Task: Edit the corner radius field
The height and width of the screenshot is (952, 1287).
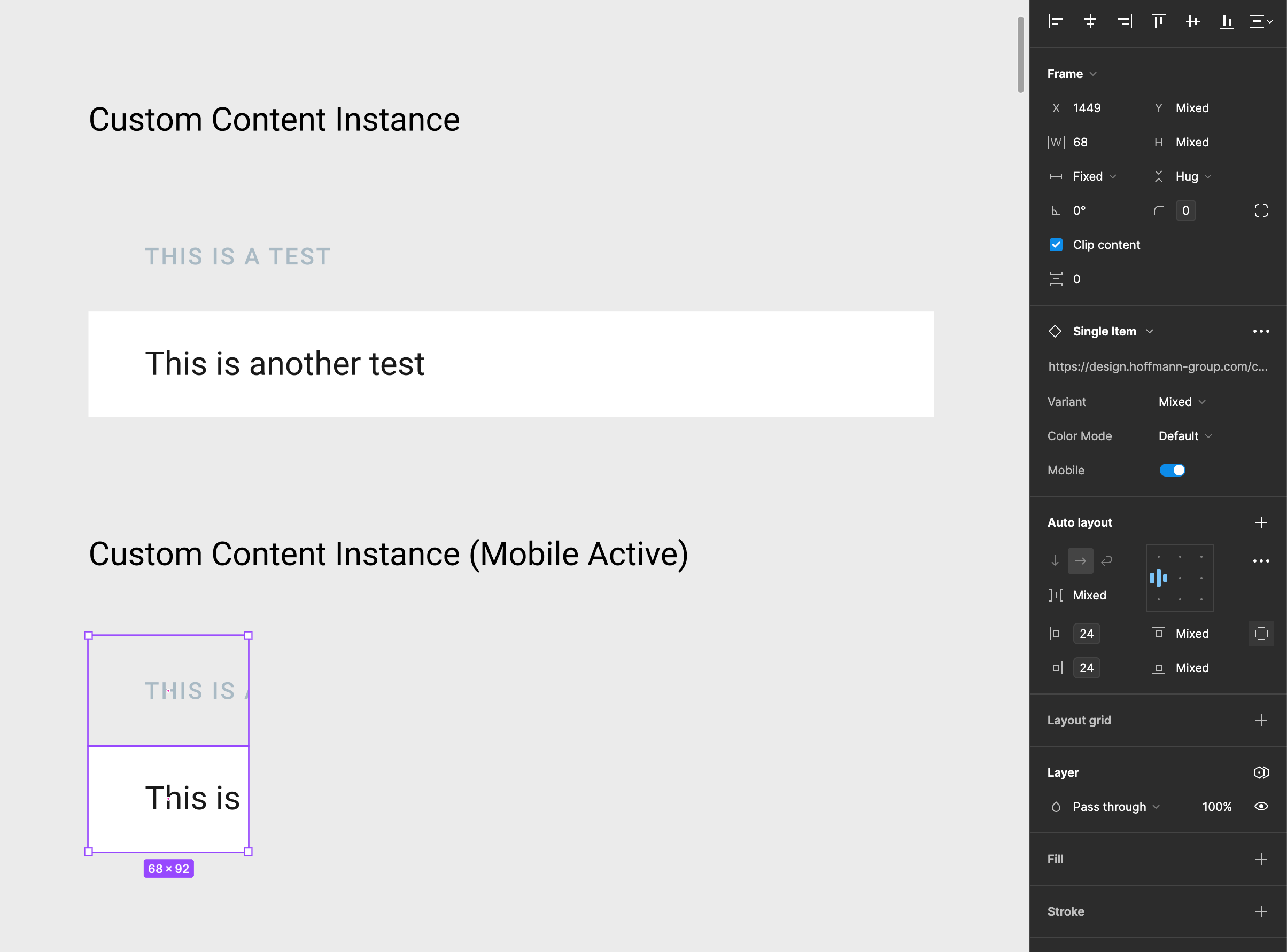Action: click(x=1185, y=211)
